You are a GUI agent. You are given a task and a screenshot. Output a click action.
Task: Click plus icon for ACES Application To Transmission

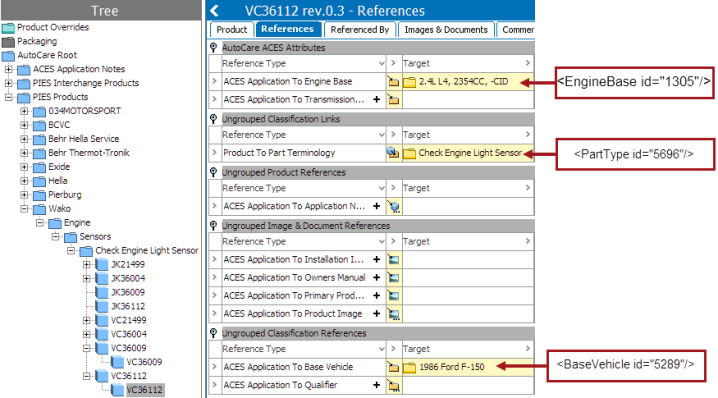pos(376,99)
